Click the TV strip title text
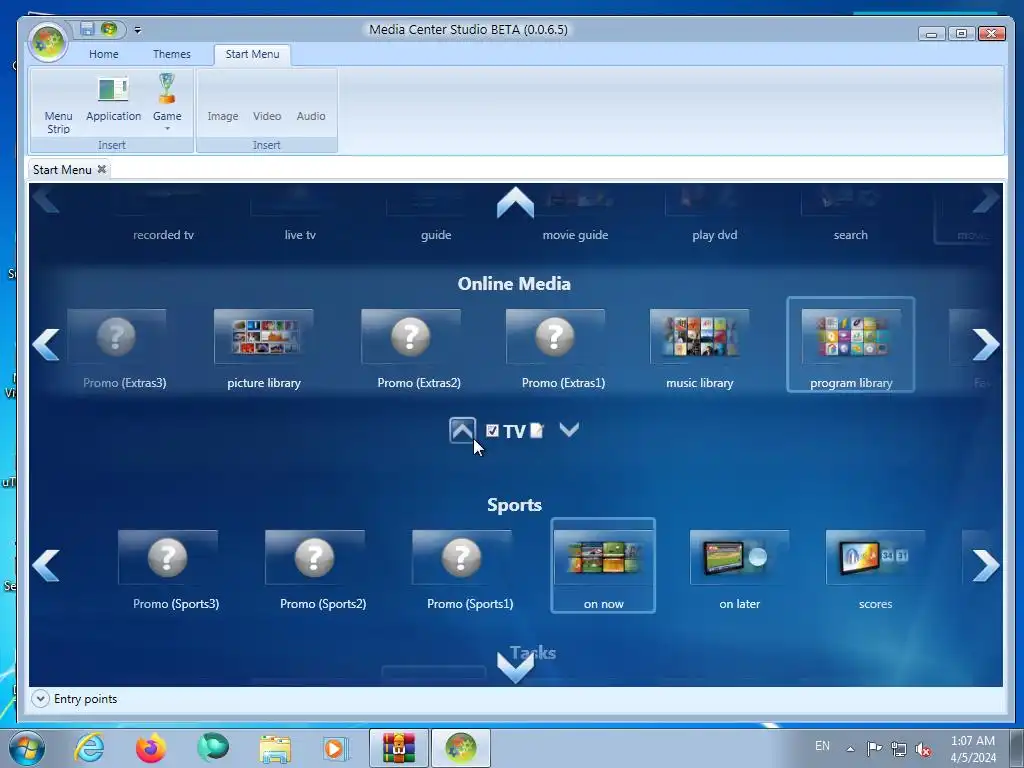Screen dimensions: 1024x768 [514, 432]
